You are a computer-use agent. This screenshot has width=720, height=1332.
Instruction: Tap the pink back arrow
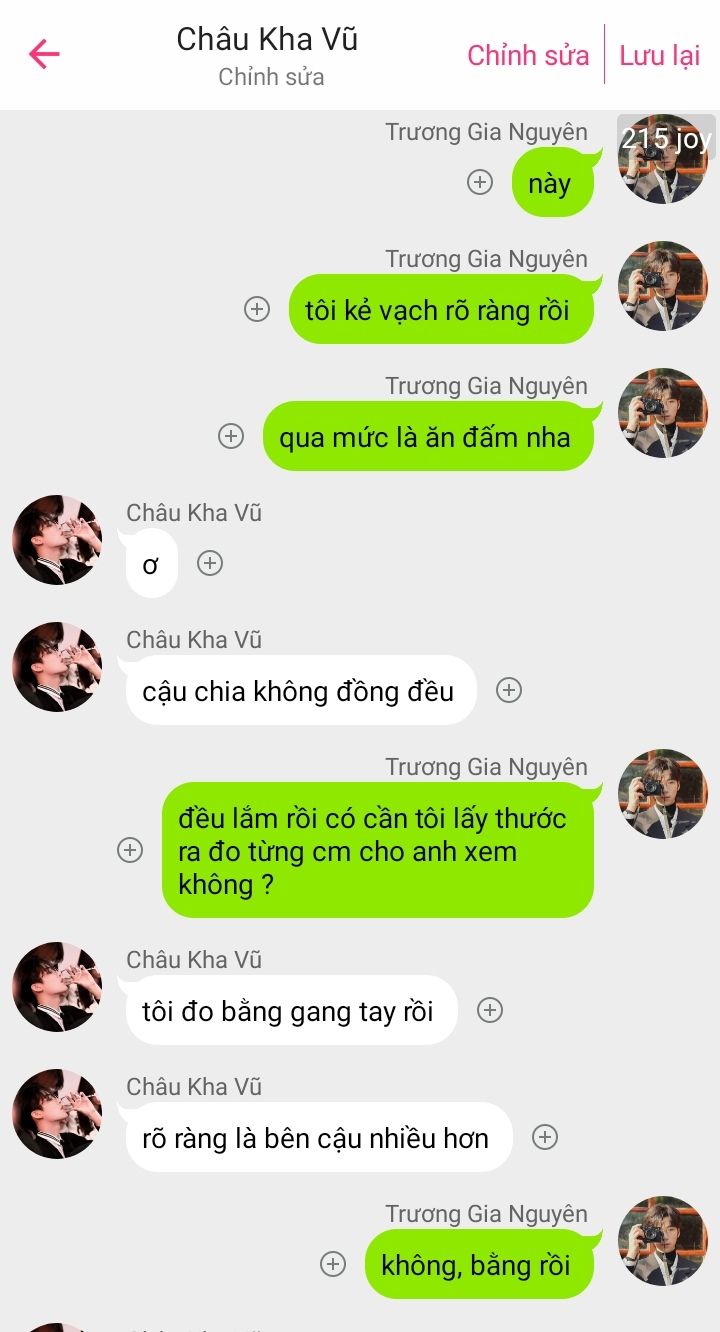pyautogui.click(x=45, y=54)
